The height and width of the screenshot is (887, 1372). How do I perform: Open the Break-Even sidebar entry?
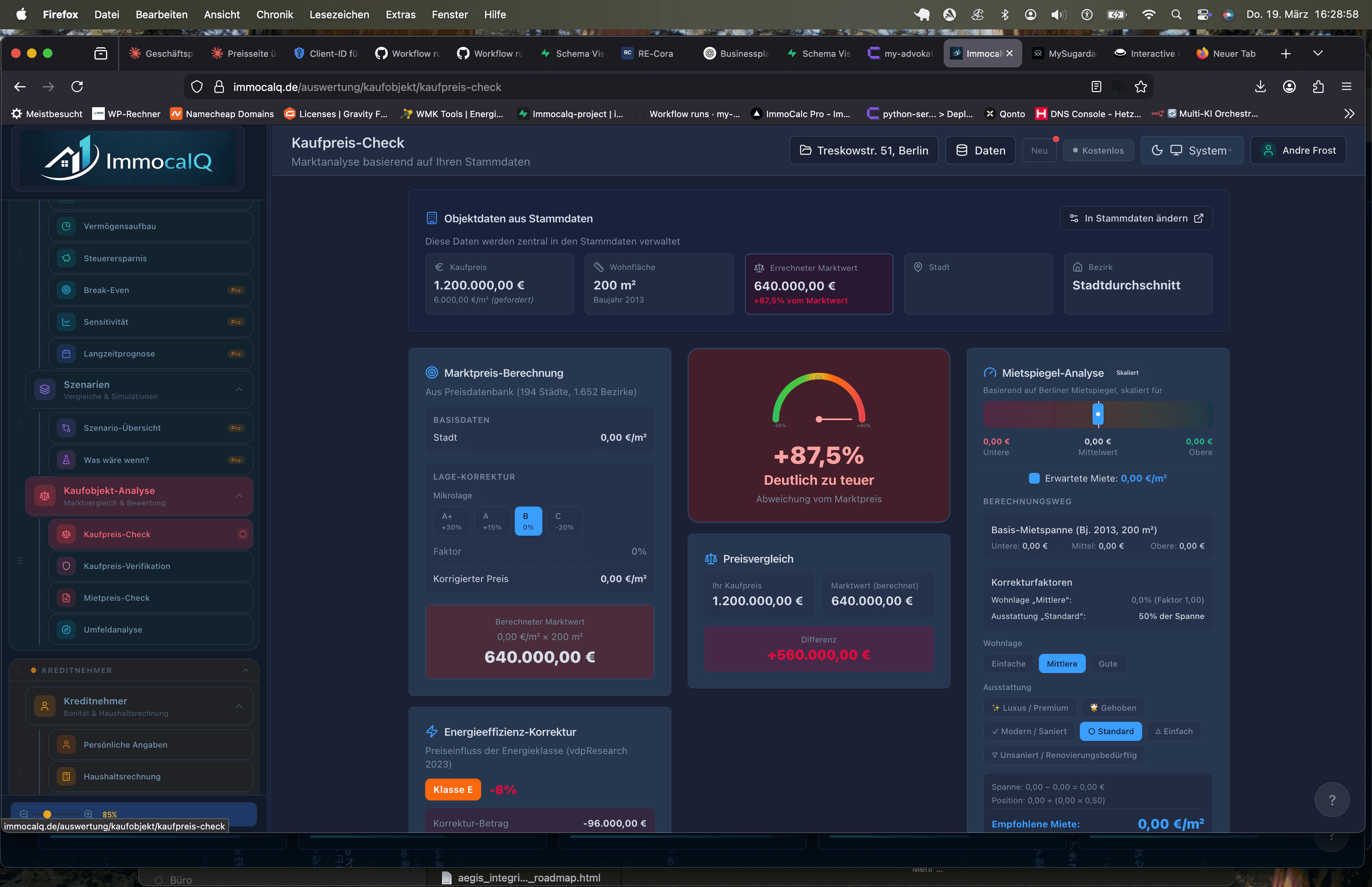tap(151, 290)
